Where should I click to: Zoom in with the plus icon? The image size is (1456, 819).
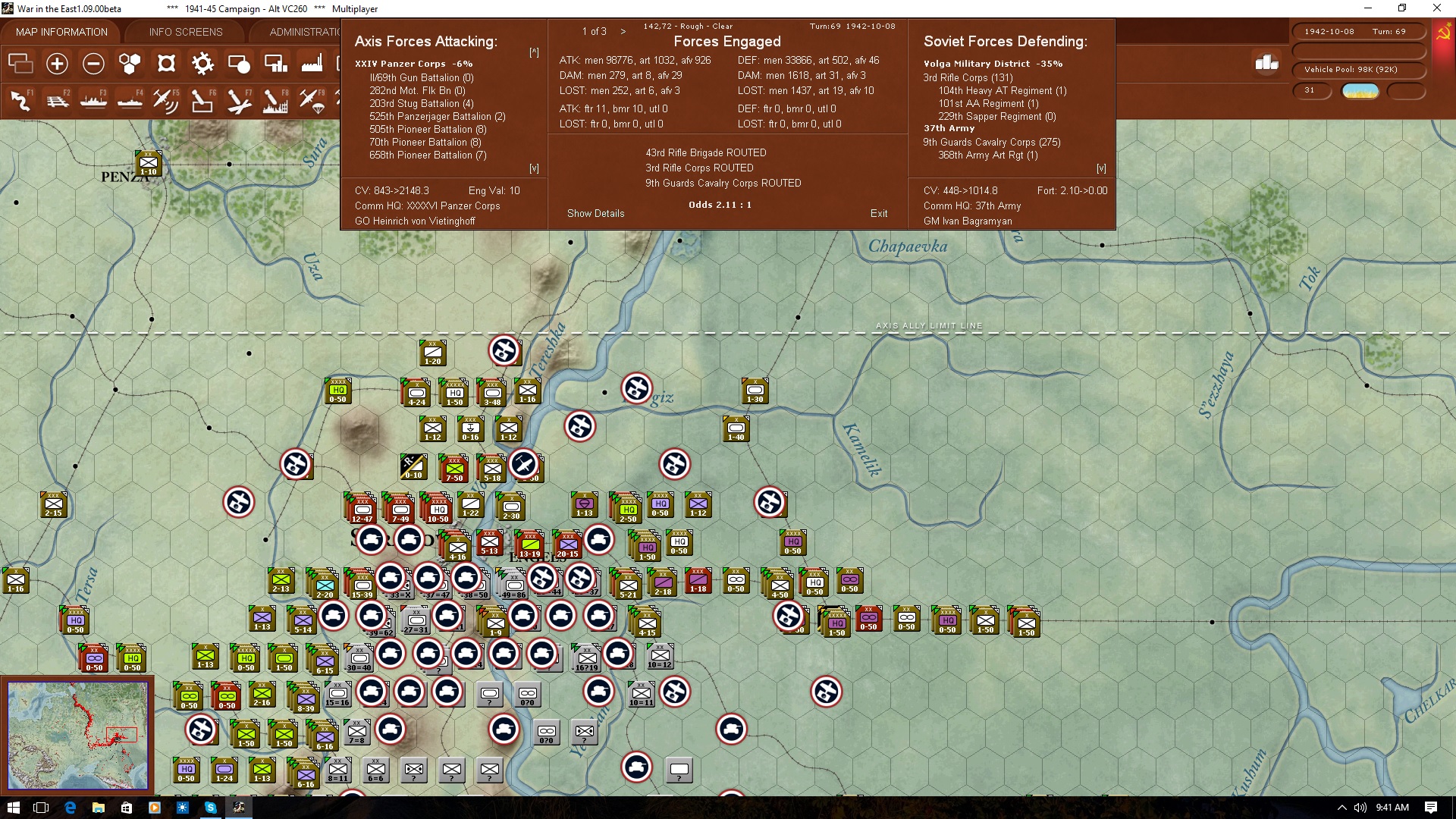click(57, 64)
